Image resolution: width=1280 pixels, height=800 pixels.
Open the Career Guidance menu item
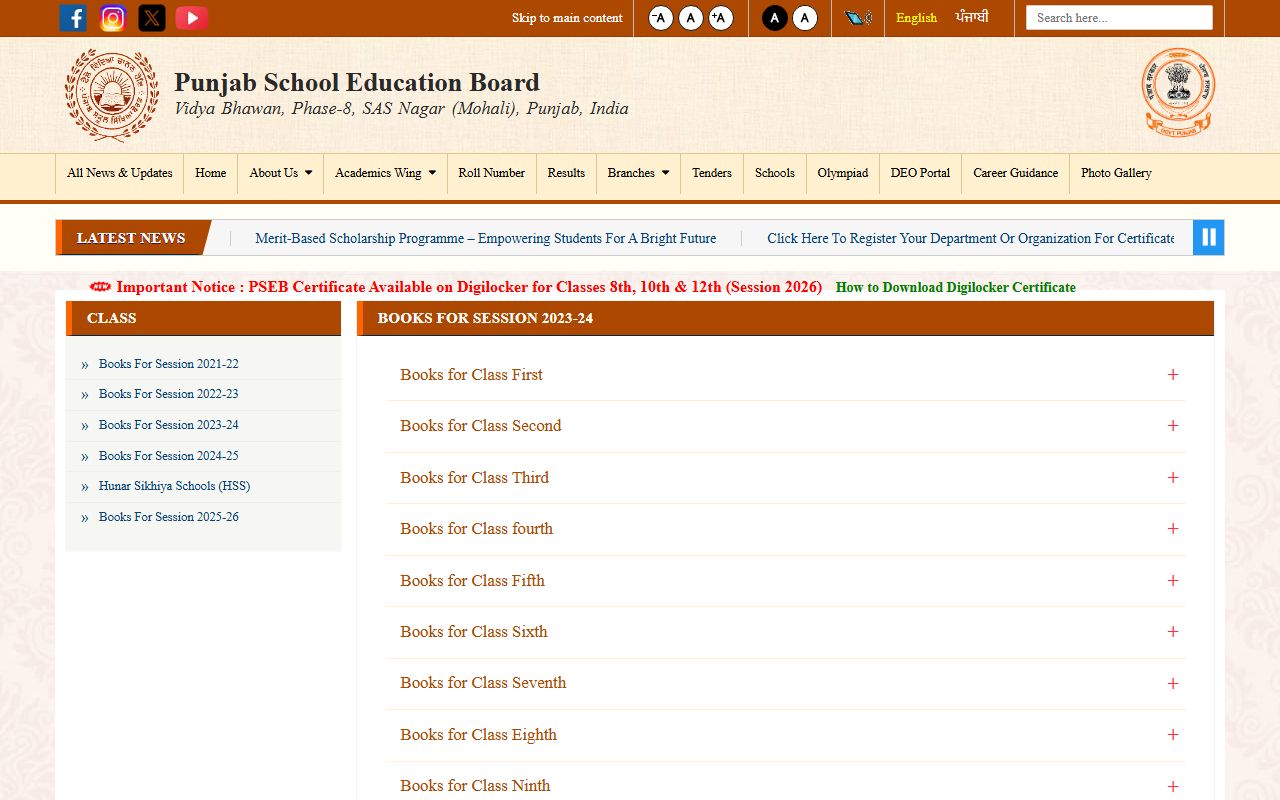pyautogui.click(x=1015, y=173)
